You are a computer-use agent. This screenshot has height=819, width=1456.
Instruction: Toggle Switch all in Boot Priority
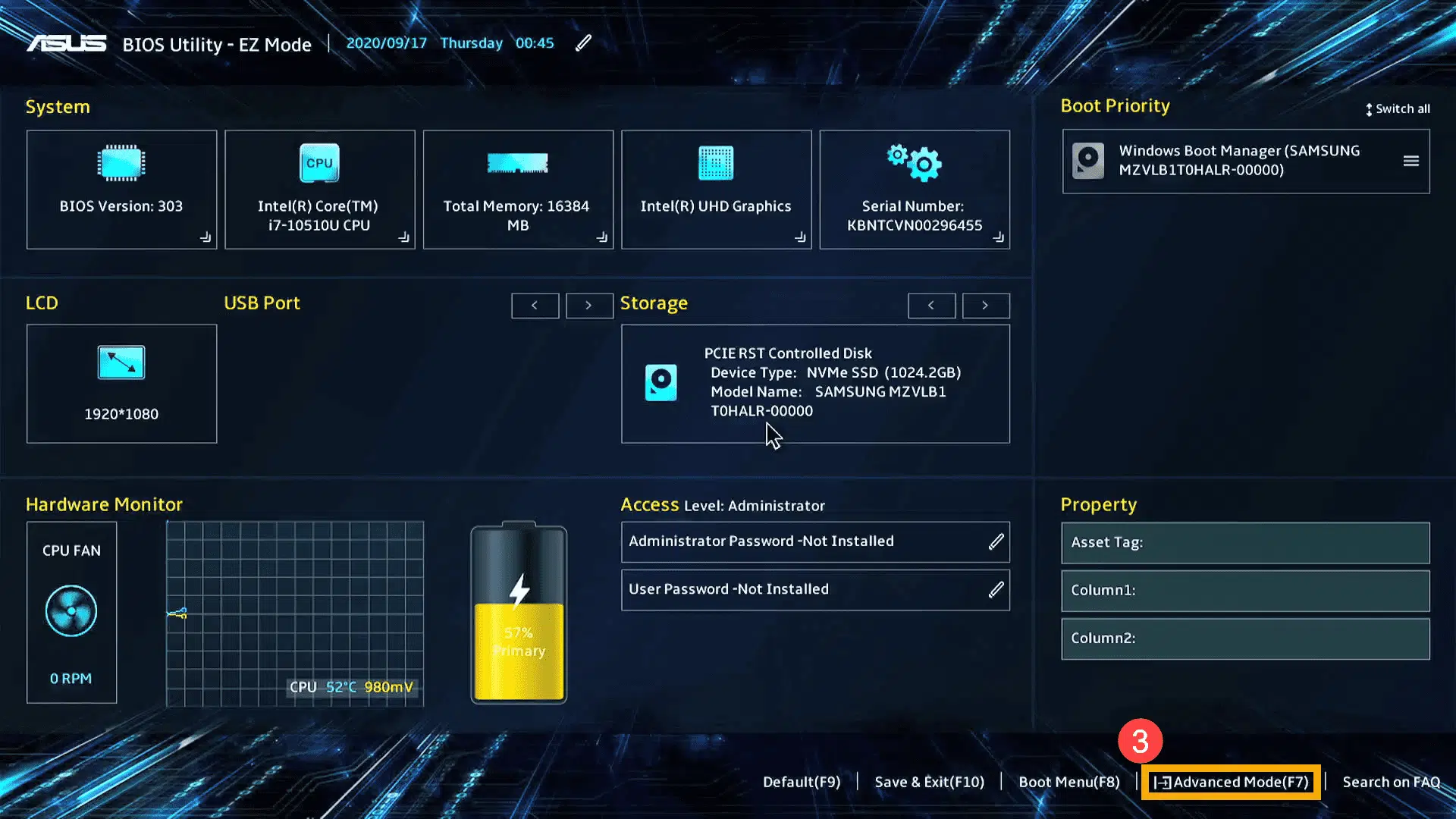(x=1398, y=109)
